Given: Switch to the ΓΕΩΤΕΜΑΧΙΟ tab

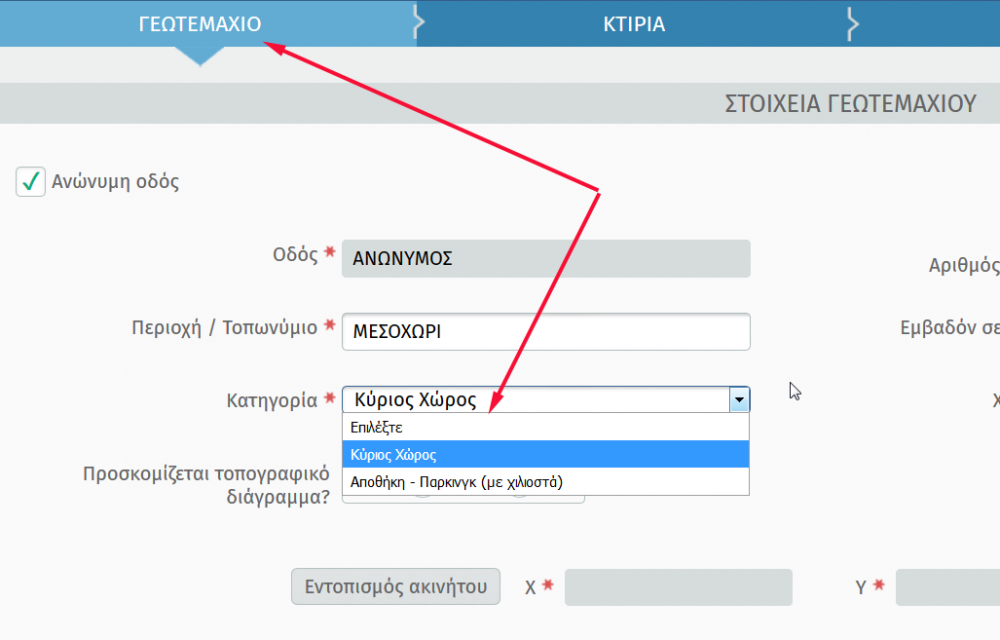Looking at the screenshot, I should point(200,24).
